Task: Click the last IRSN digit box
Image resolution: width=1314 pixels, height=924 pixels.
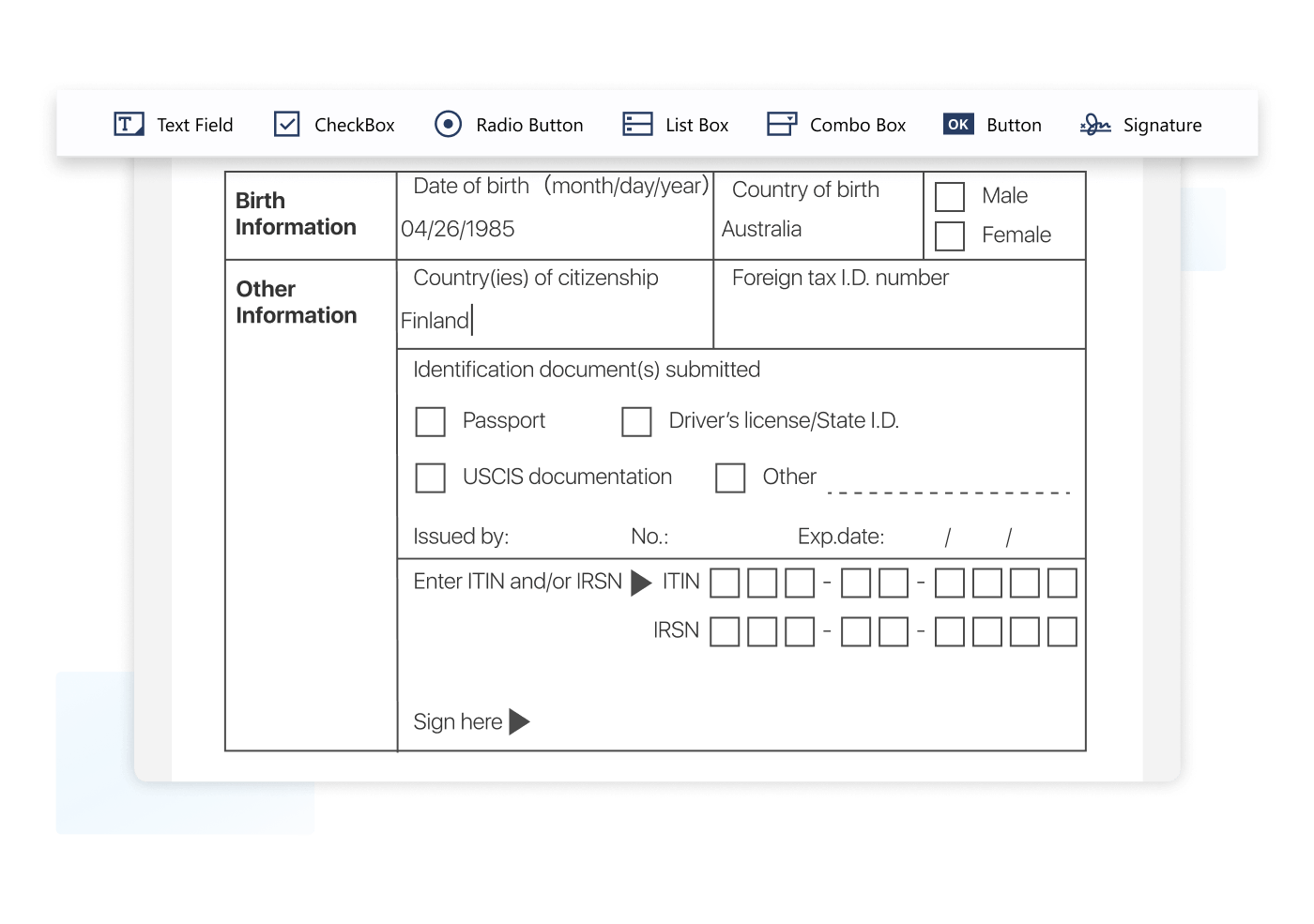Action: click(1062, 631)
